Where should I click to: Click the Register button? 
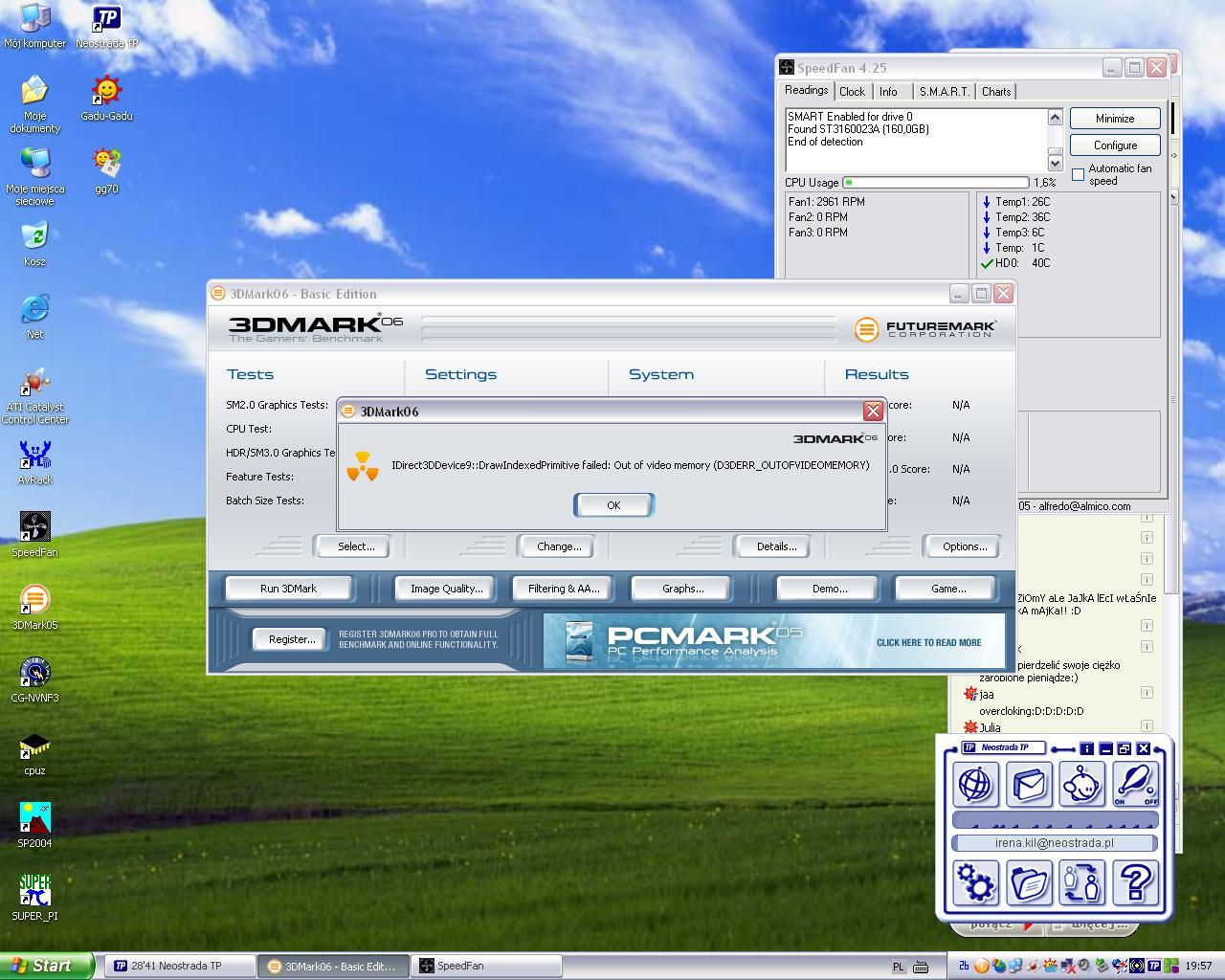click(x=292, y=639)
